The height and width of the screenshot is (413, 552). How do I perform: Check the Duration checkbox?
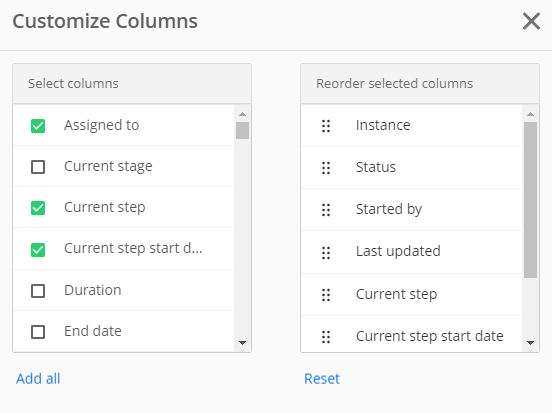(38, 291)
